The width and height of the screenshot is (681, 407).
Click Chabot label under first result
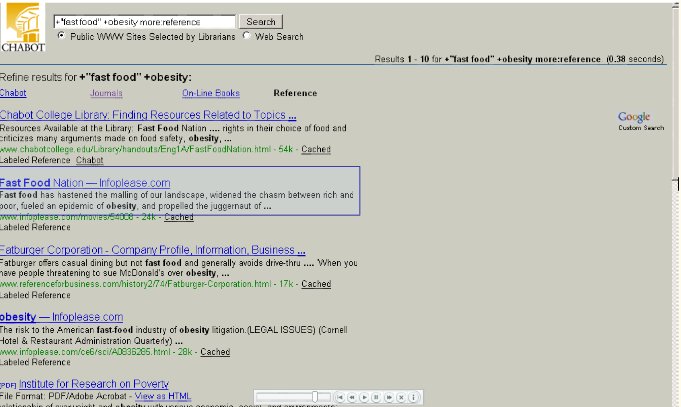89,160
